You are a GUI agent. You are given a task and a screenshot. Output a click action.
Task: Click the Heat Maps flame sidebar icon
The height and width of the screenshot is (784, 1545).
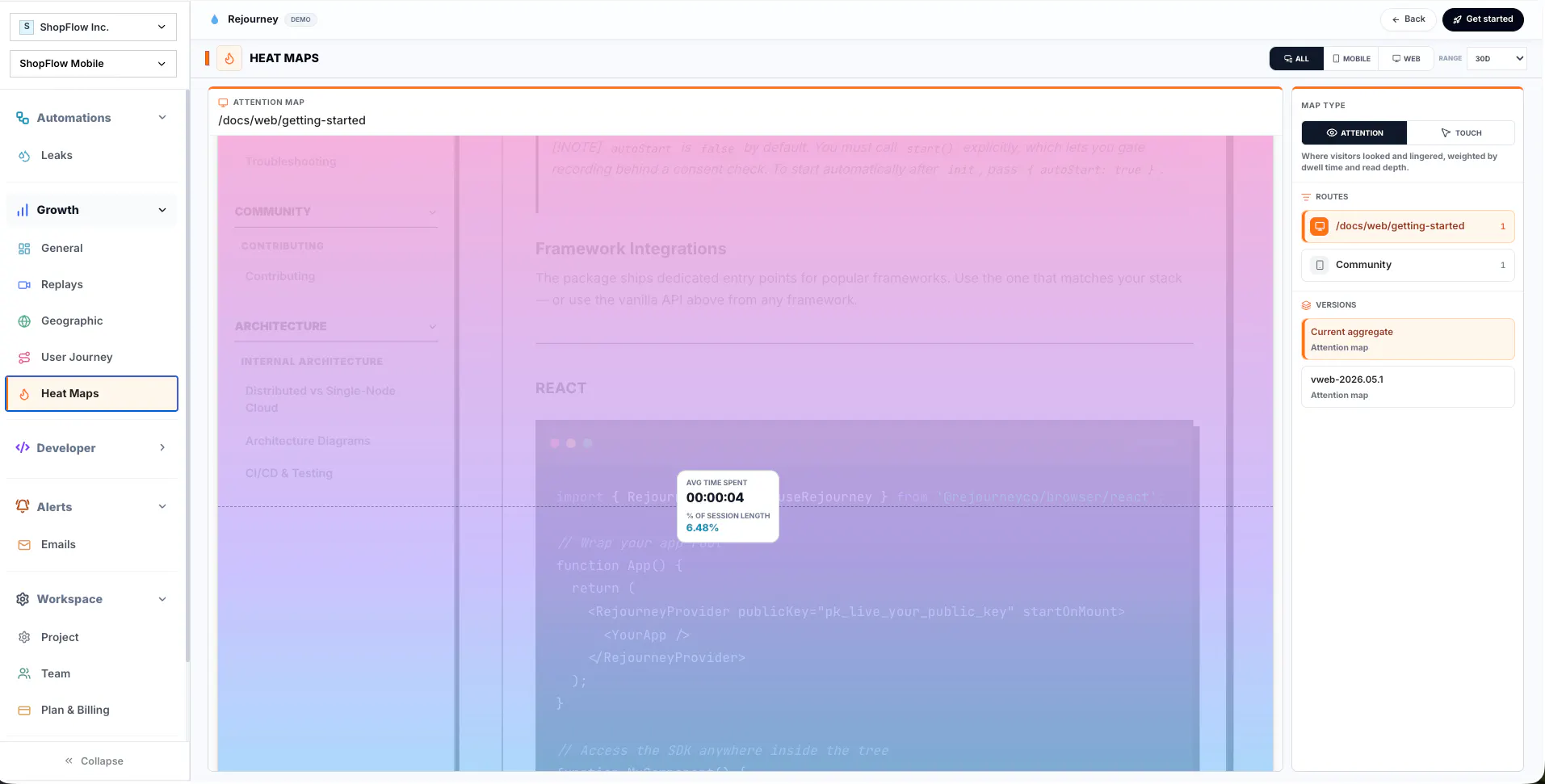[x=24, y=394]
